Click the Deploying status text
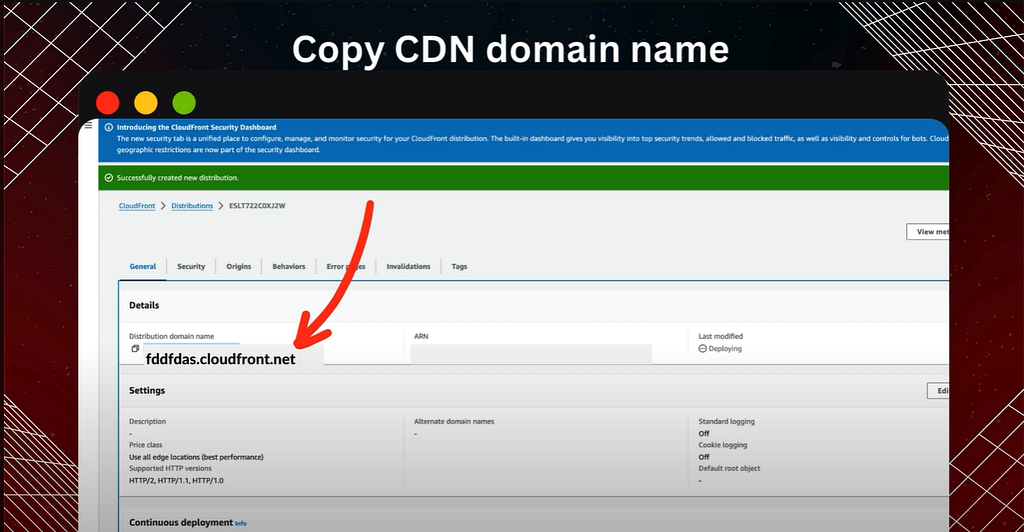The height and width of the screenshot is (532, 1024). [725, 349]
